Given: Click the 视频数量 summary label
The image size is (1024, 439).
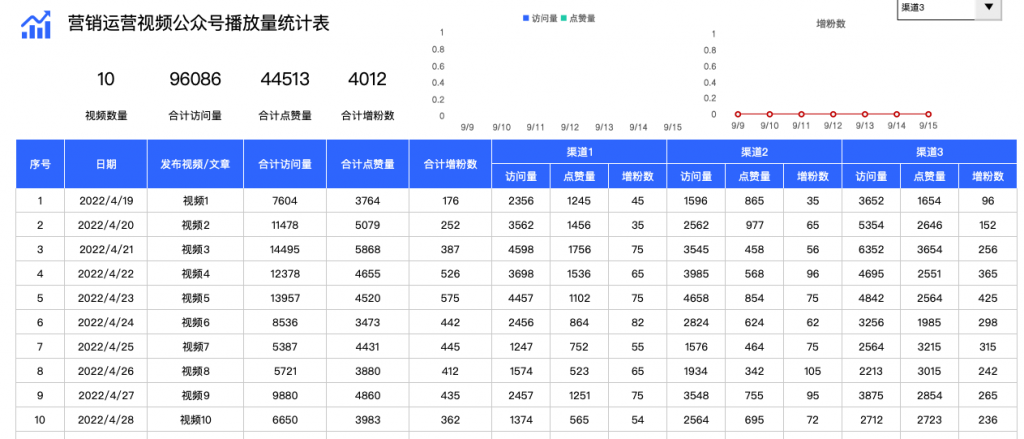Looking at the screenshot, I should click(x=106, y=116).
